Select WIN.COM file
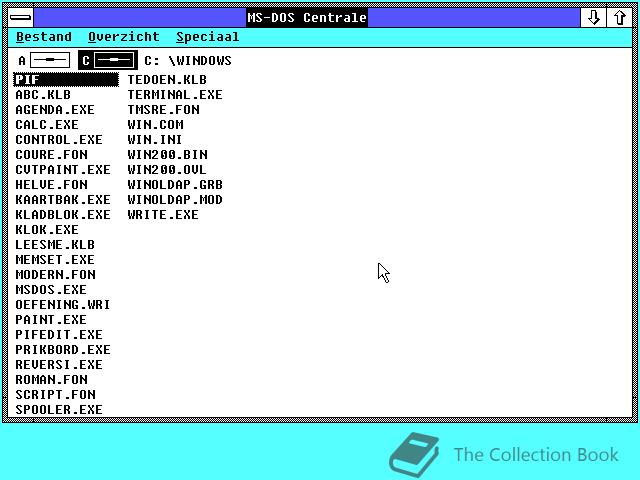This screenshot has width=640, height=480. pyautogui.click(x=156, y=125)
